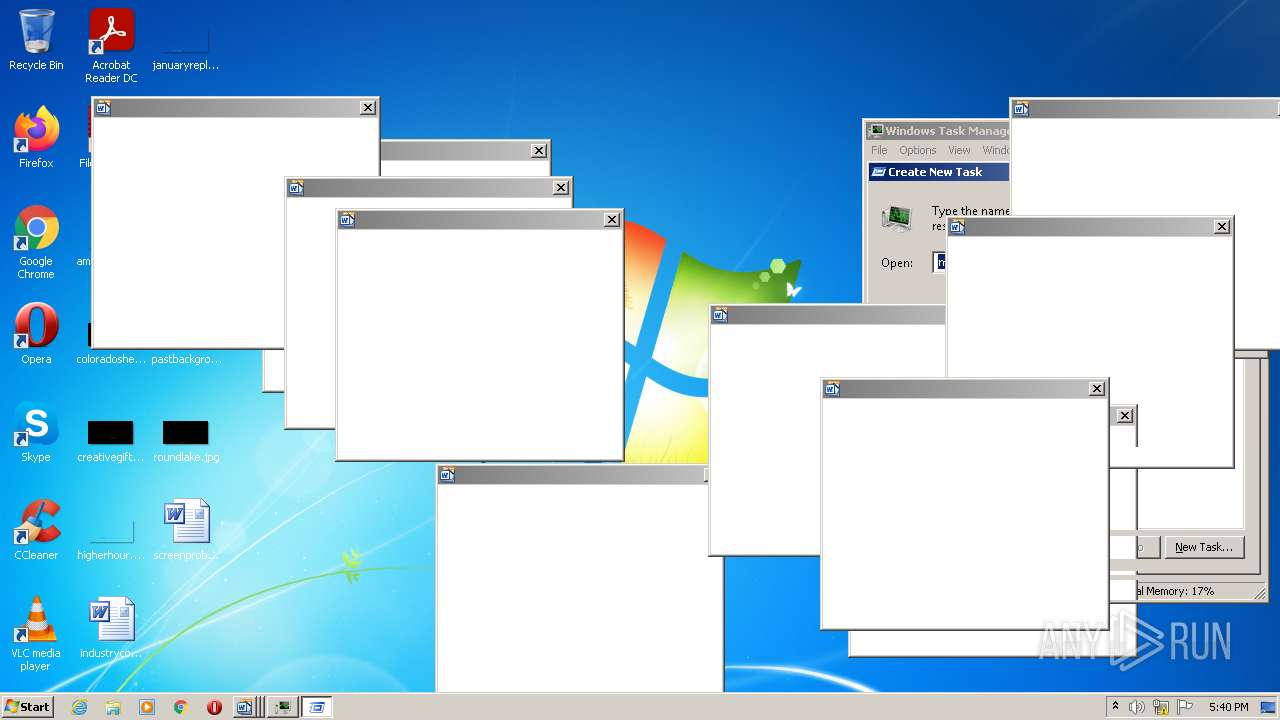The height and width of the screenshot is (720, 1280).
Task: Select the higherhour... desktop file
Action: 111,538
